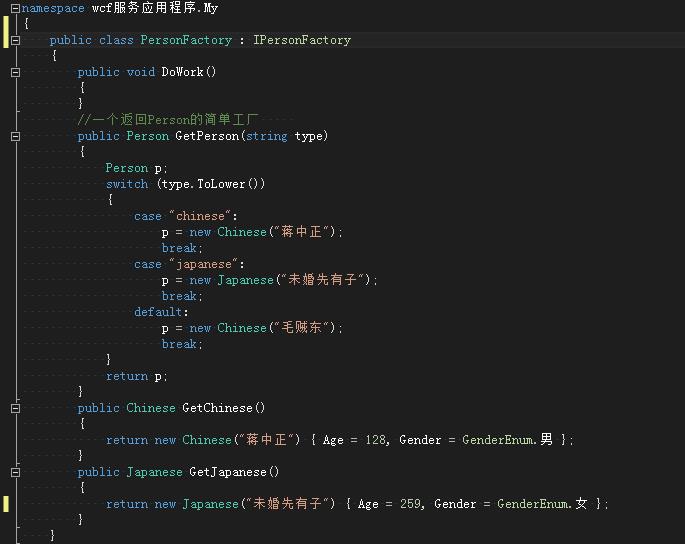
Task: Click the default: label
Action: [161, 312]
